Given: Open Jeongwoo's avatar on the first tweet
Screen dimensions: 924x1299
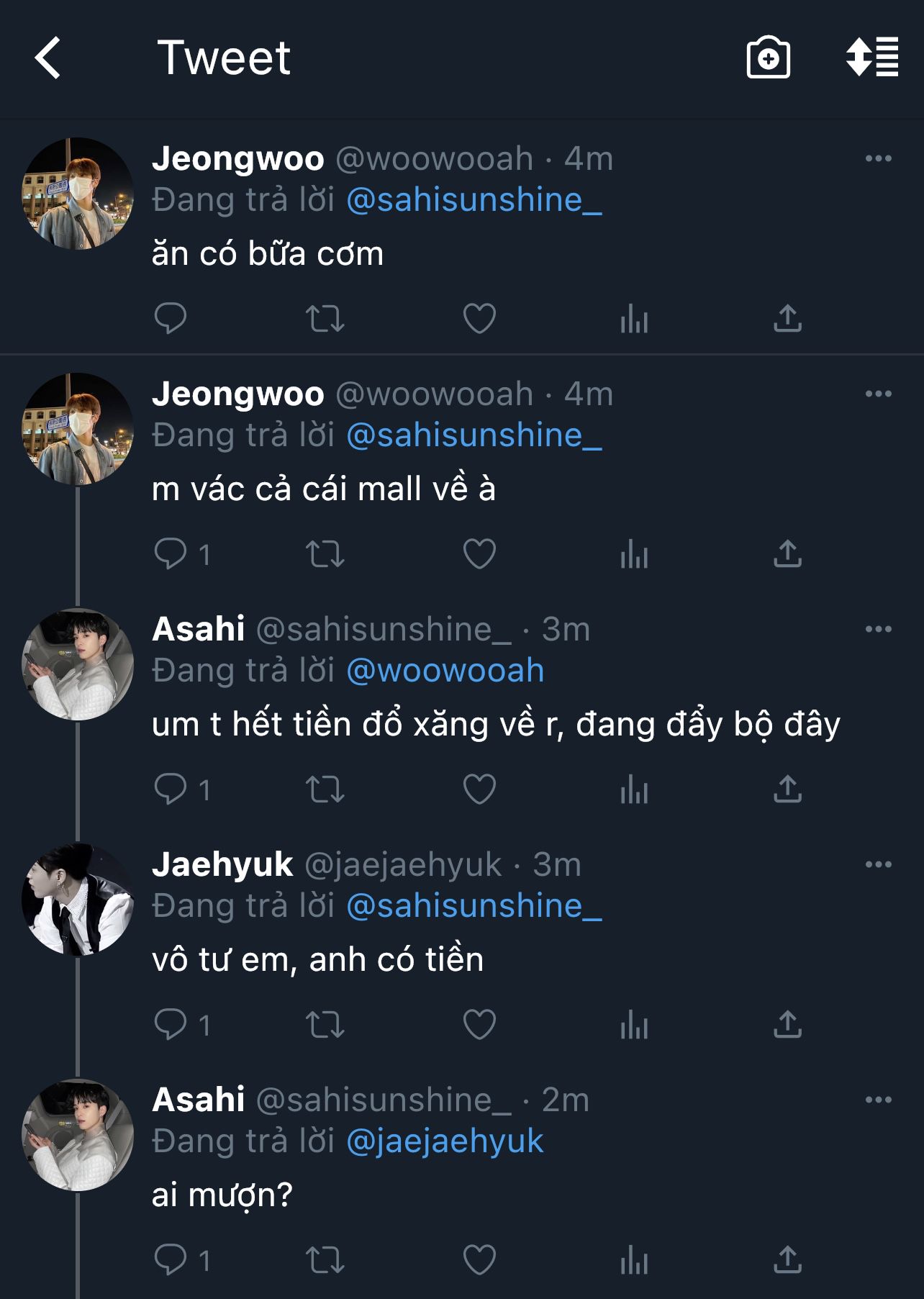Looking at the screenshot, I should pyautogui.click(x=78, y=194).
